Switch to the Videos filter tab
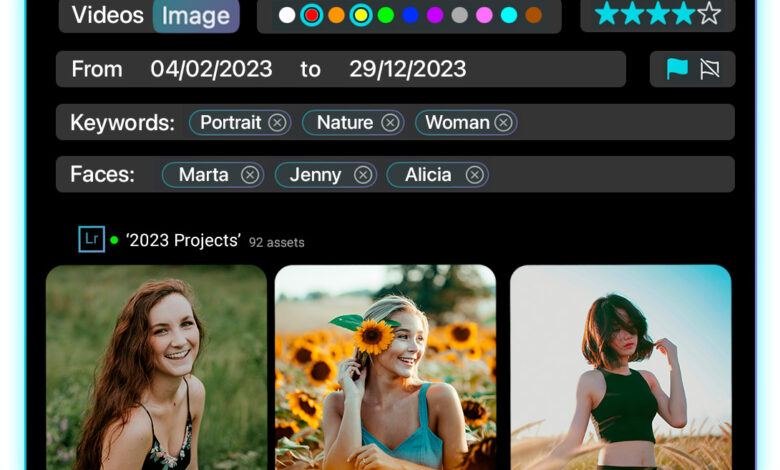The height and width of the screenshot is (470, 780). 107,15
